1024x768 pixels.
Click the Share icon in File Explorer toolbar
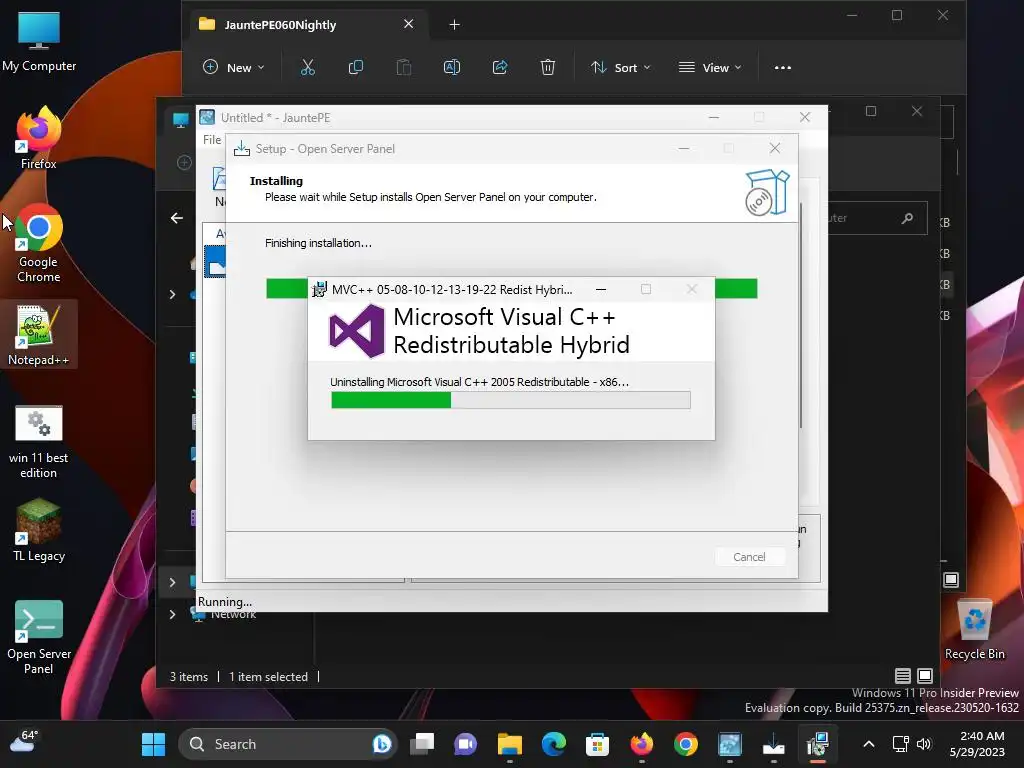500,67
